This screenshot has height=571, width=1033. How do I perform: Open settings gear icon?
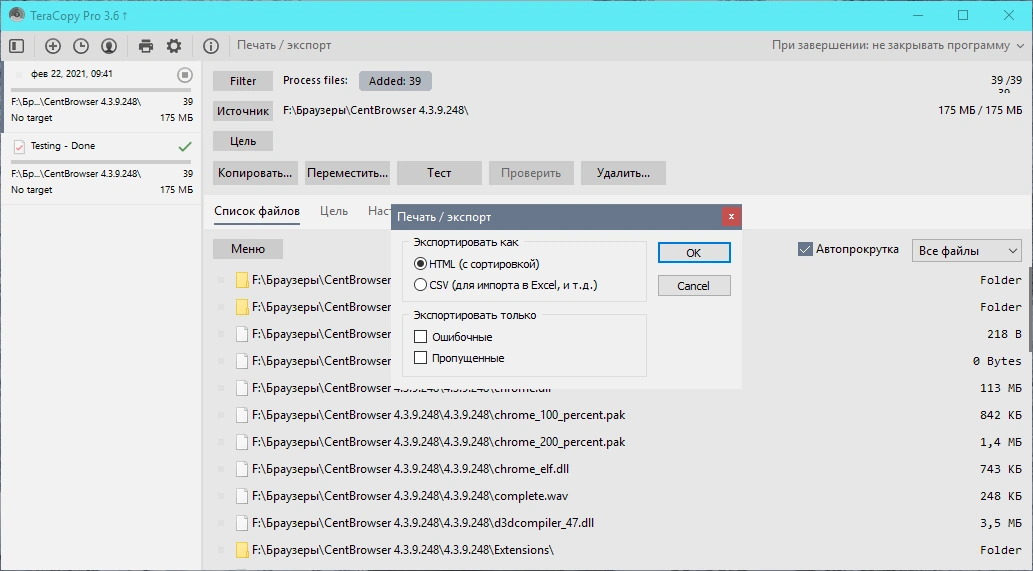(x=174, y=45)
